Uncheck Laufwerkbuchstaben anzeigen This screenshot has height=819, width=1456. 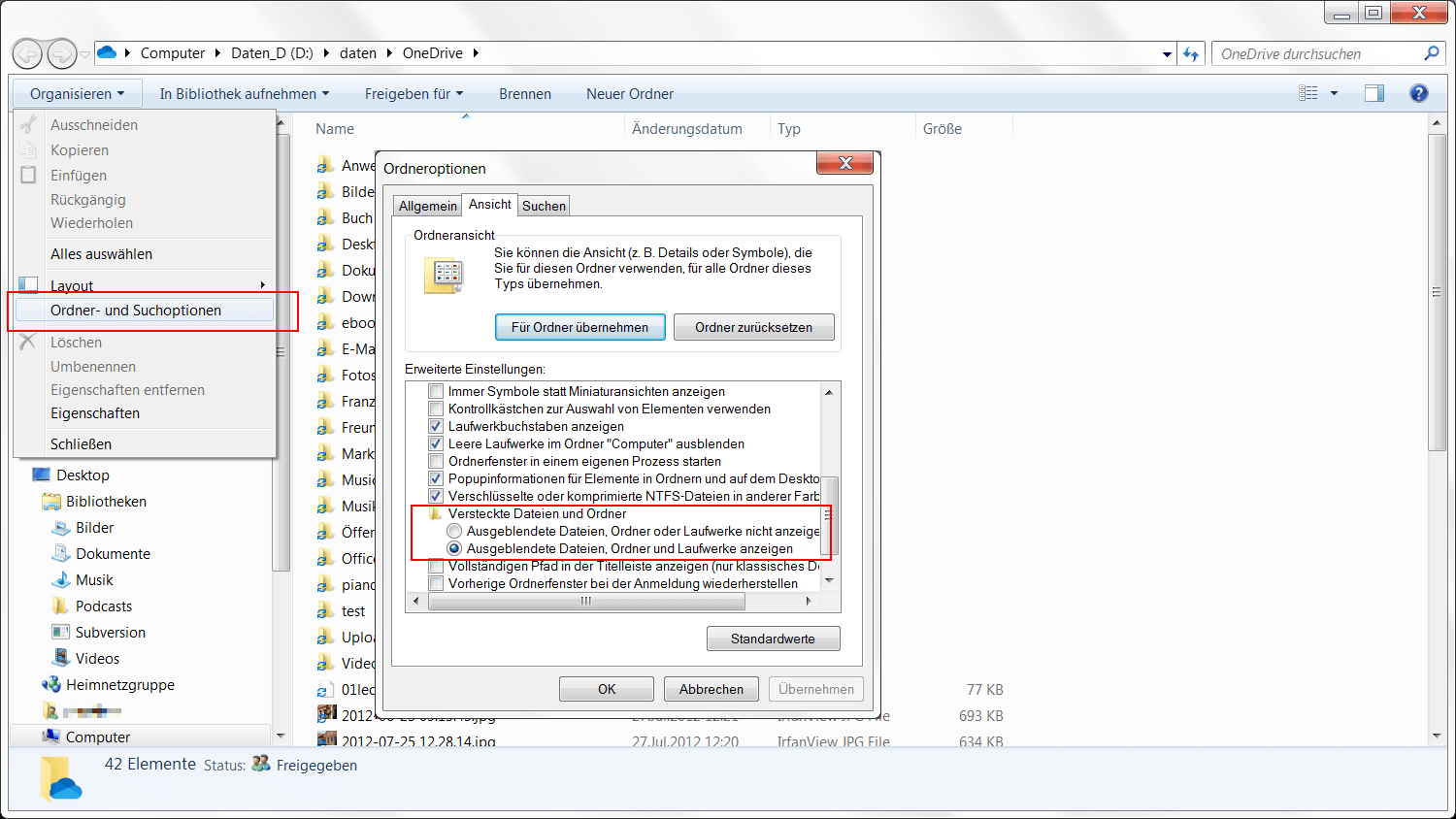tap(436, 426)
